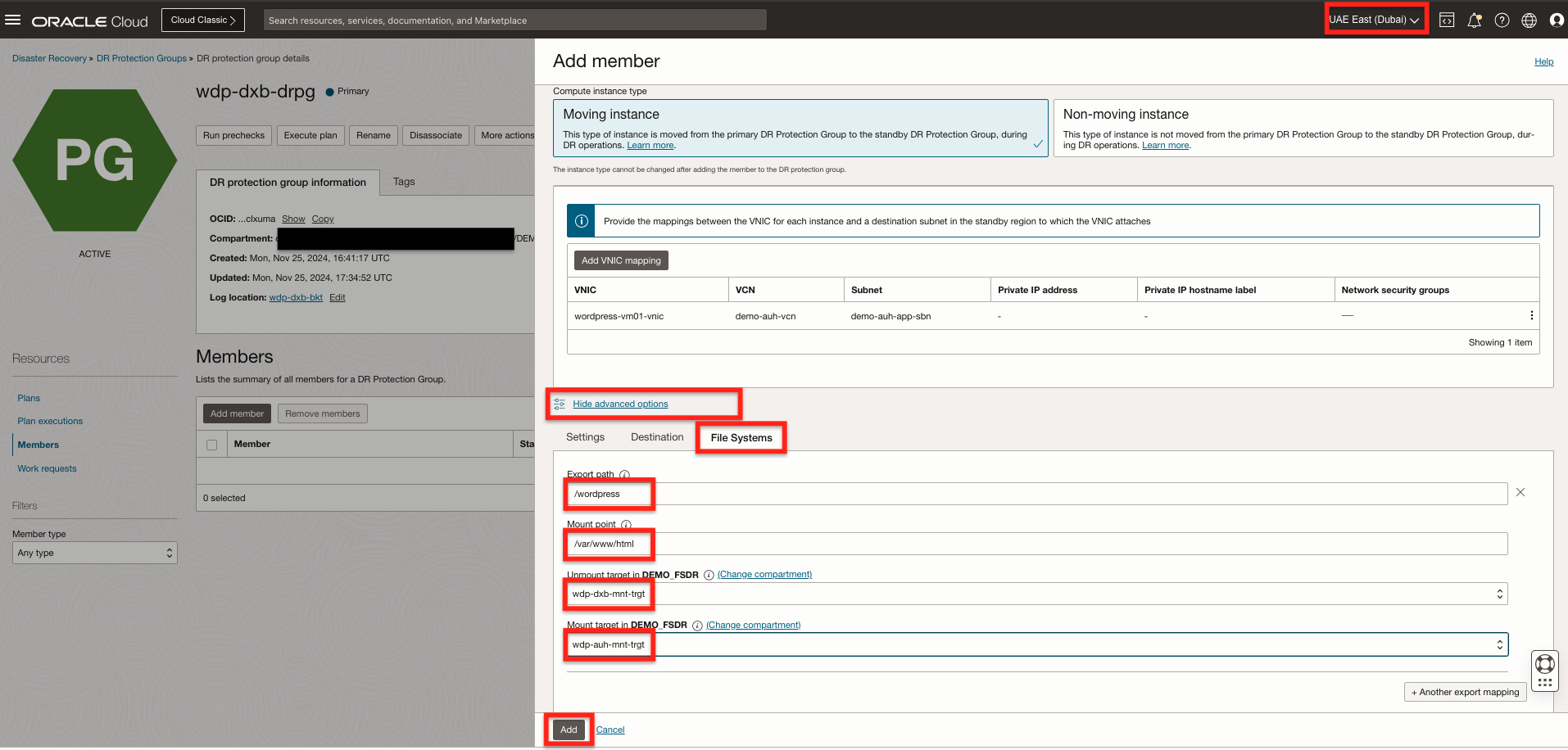Click the Export path input field

(1036, 494)
